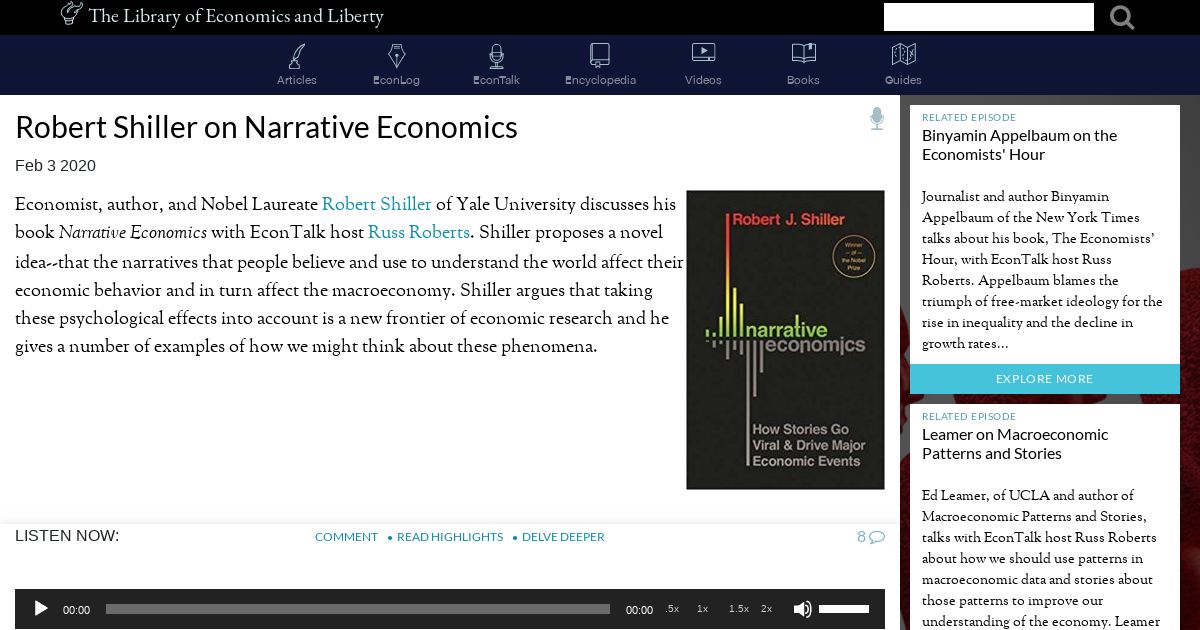Select the EconLog menu label
The image size is (1200, 630).
pos(396,80)
